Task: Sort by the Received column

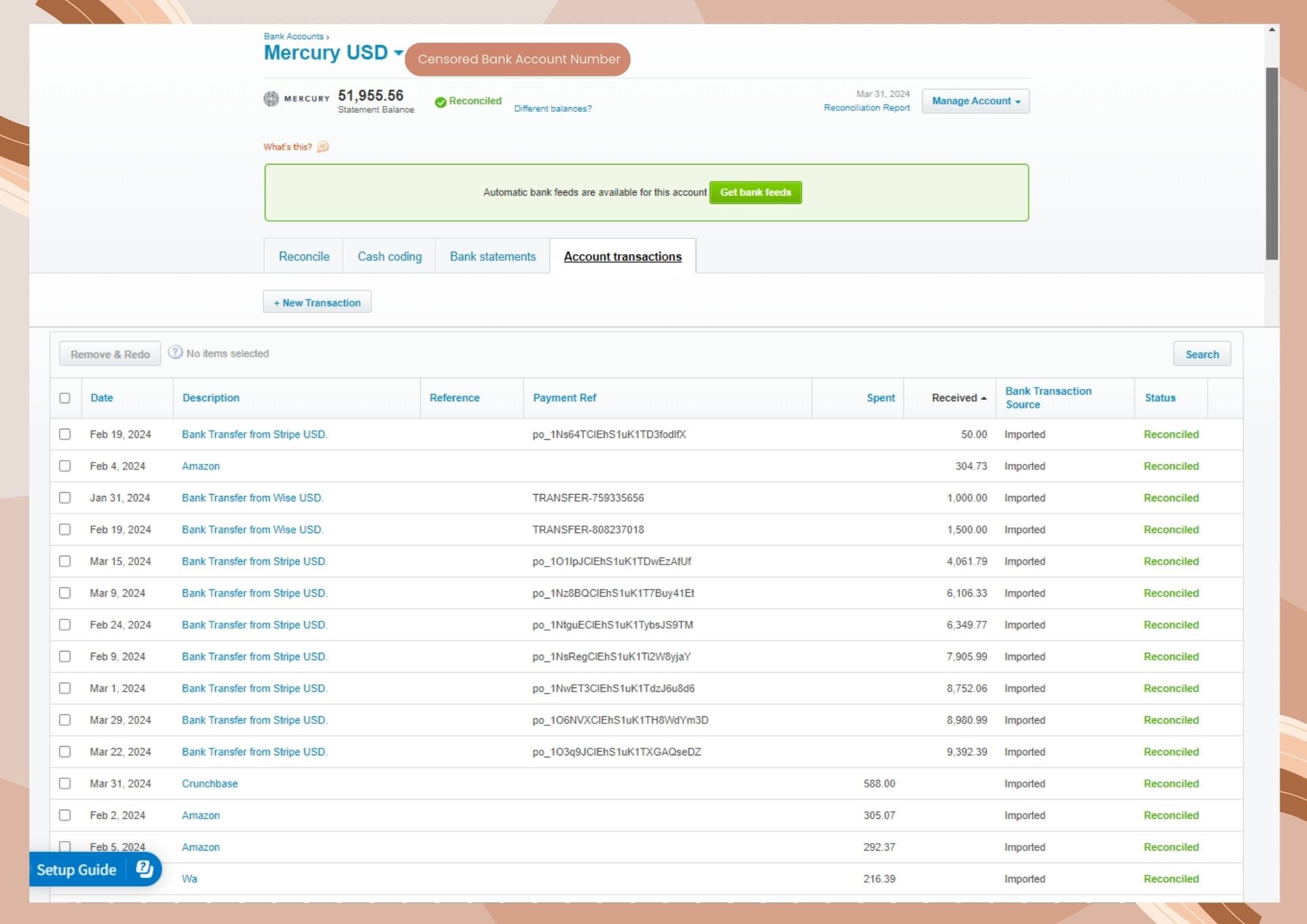Action: 959,398
